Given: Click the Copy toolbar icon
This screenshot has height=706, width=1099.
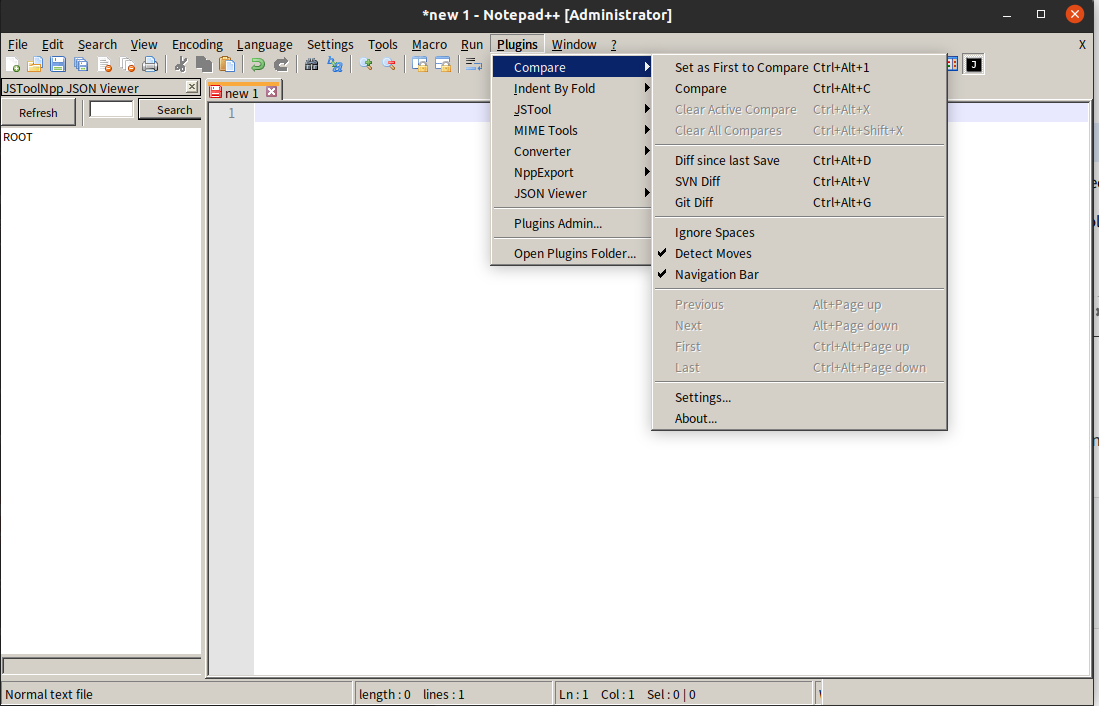Looking at the screenshot, I should (204, 65).
